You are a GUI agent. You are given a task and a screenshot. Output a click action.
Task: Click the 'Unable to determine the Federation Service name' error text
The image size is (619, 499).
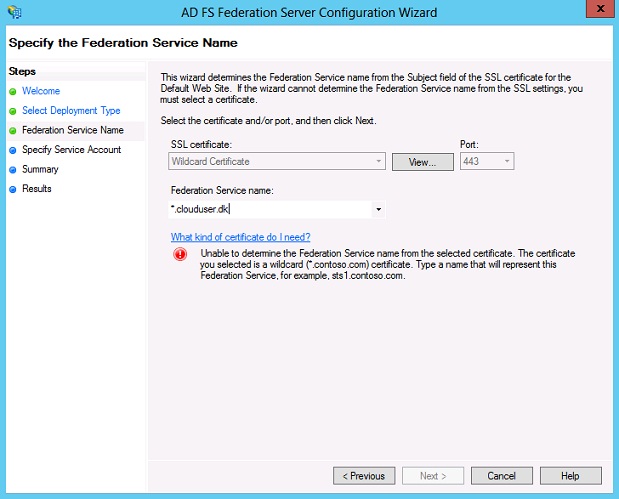pos(388,265)
